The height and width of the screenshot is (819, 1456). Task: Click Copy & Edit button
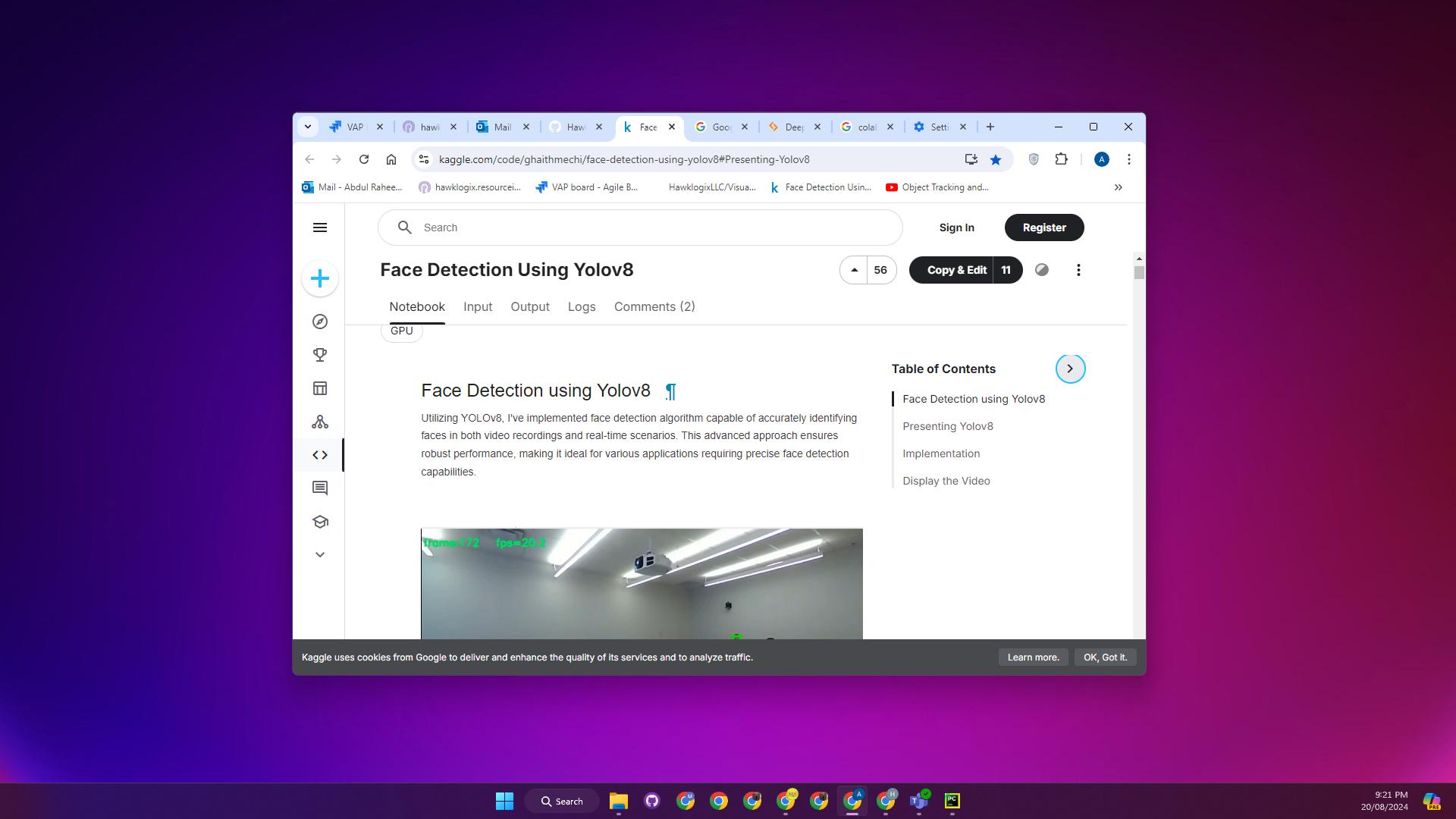[952, 270]
